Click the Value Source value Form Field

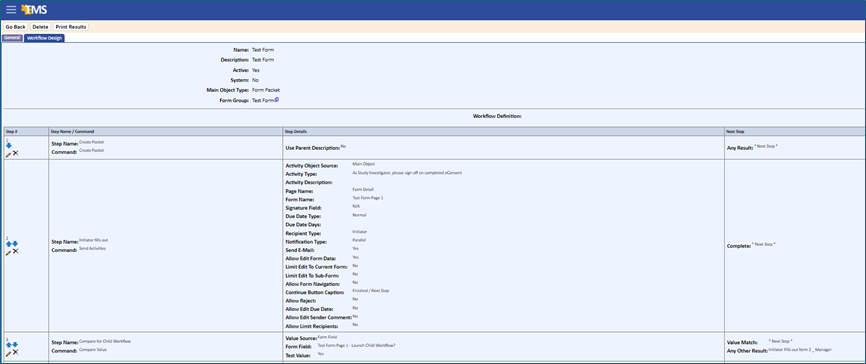click(327, 336)
